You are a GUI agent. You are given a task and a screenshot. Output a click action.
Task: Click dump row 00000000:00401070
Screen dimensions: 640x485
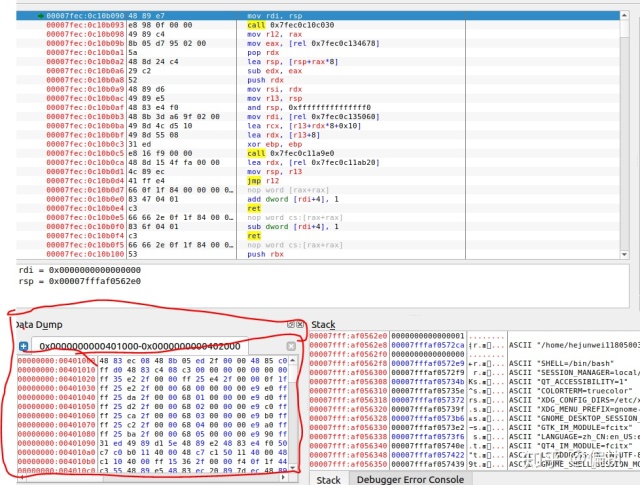(x=152, y=425)
